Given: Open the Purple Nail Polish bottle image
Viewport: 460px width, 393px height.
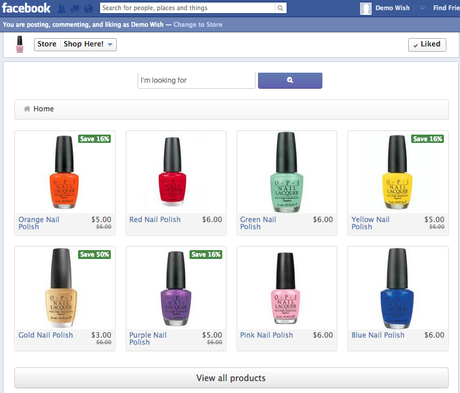Looking at the screenshot, I should [x=176, y=289].
